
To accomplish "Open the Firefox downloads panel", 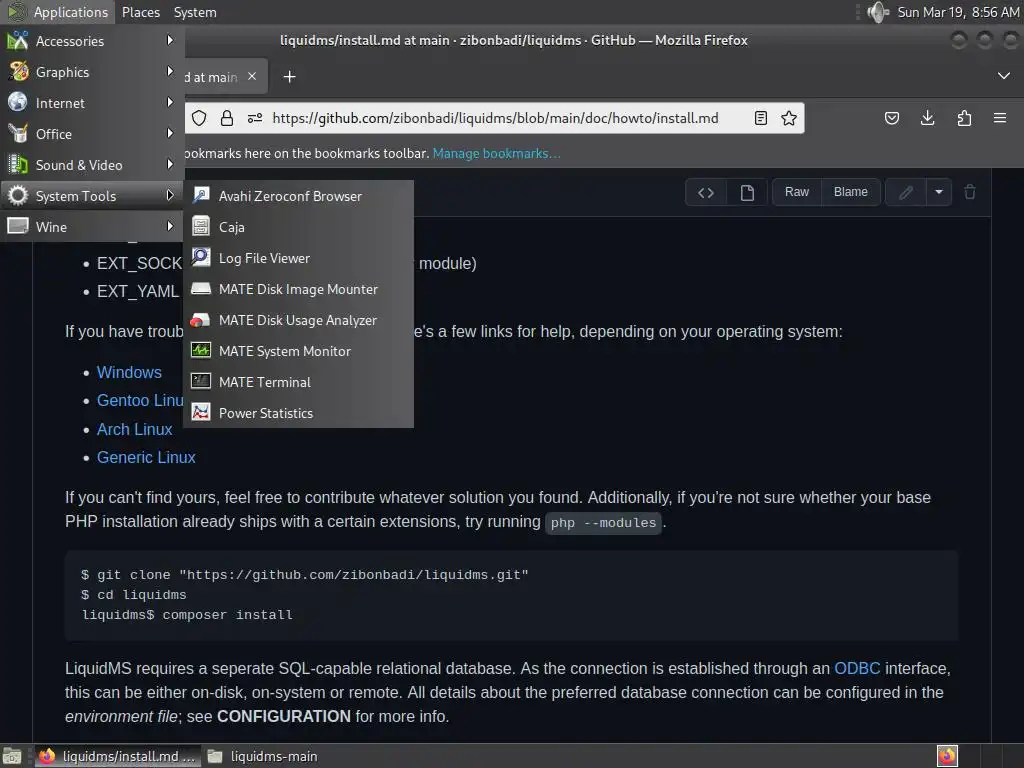I will click(927, 118).
